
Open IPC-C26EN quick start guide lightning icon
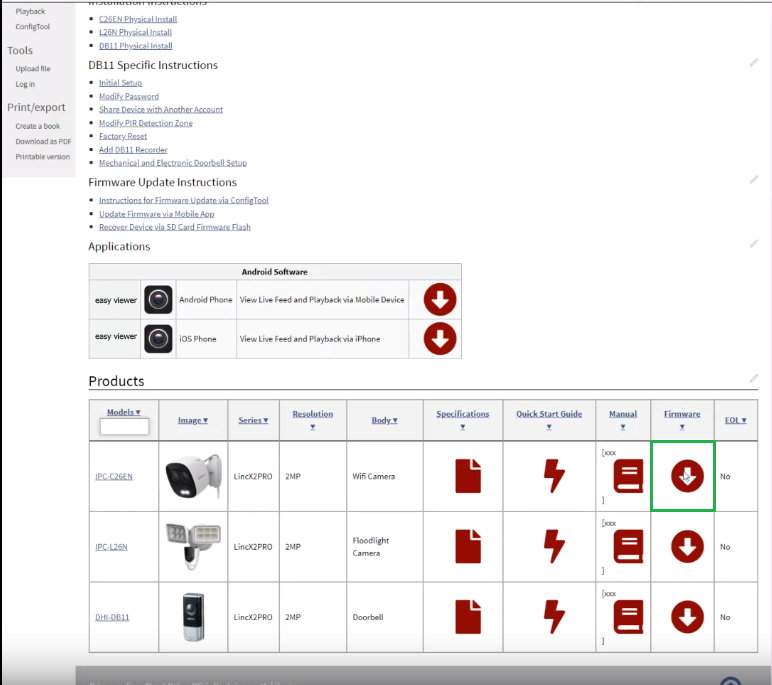coord(554,476)
